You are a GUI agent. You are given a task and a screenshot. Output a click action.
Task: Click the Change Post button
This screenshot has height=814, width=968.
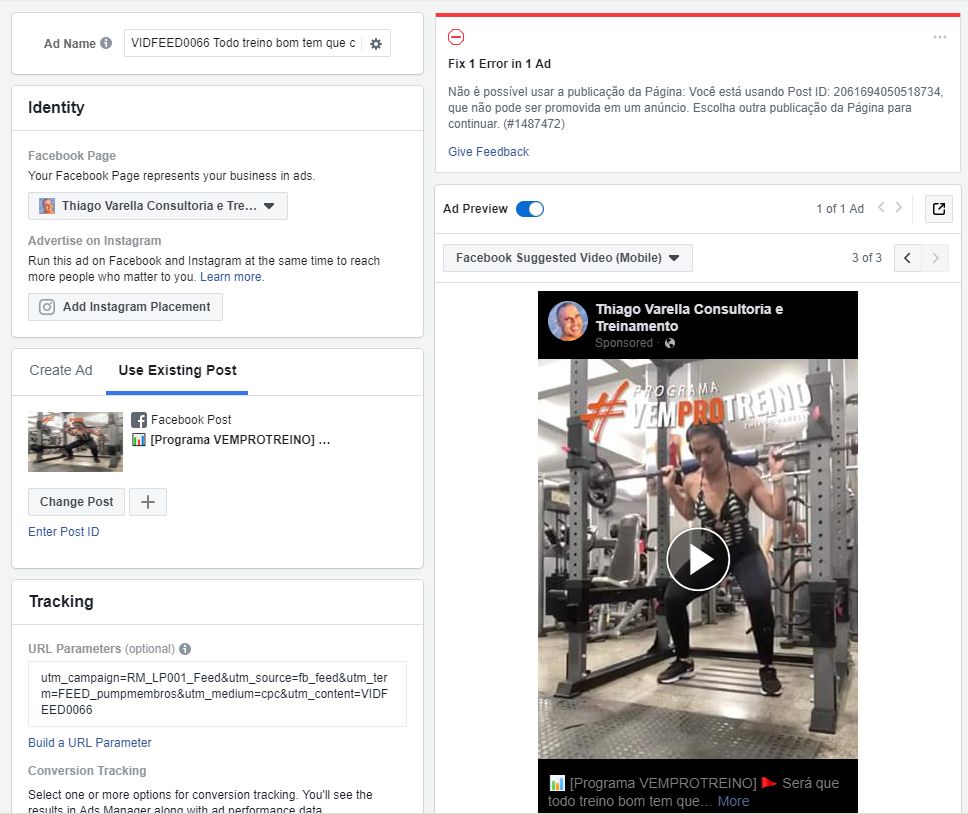[x=77, y=502]
